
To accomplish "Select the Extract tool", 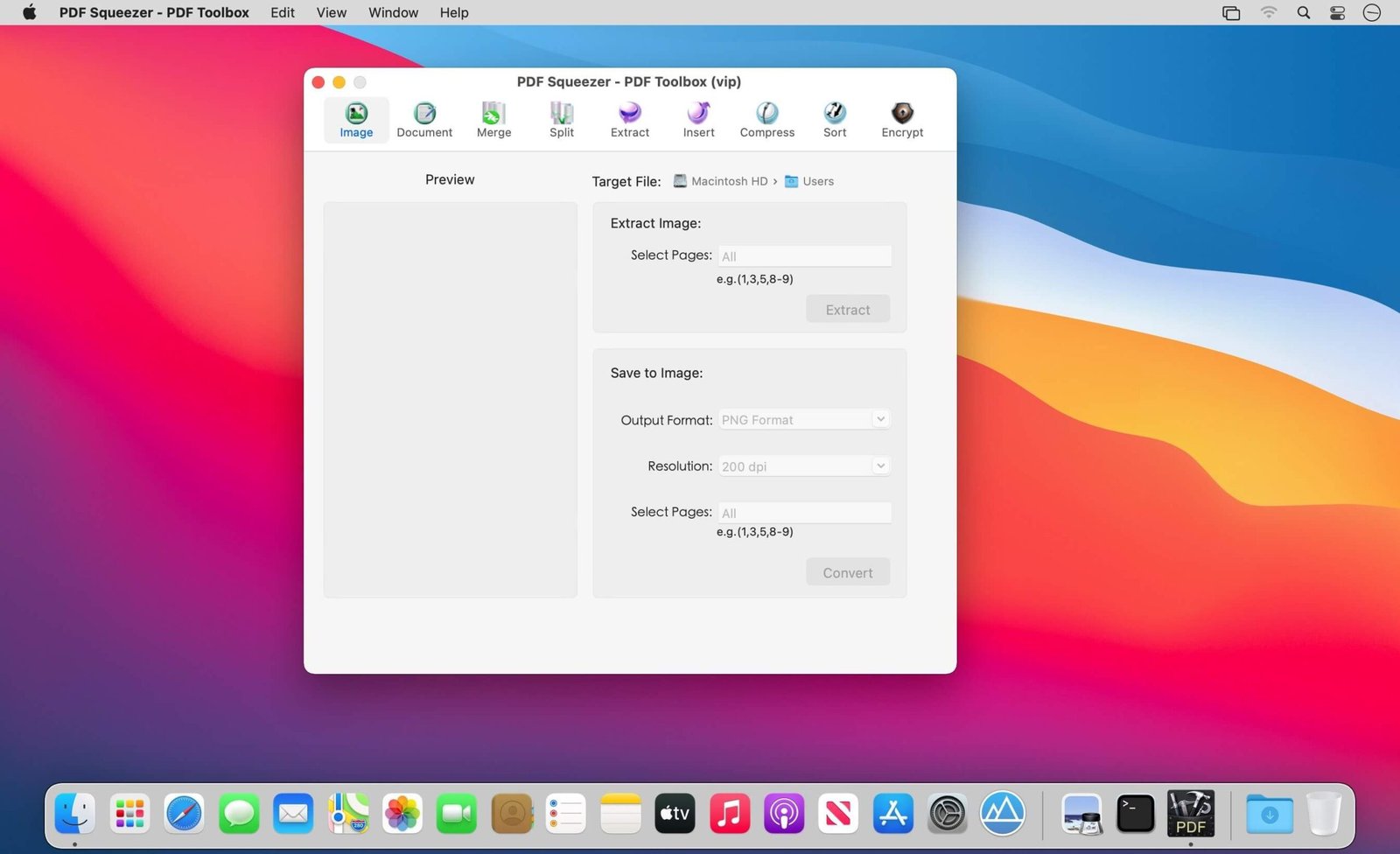I will click(629, 120).
